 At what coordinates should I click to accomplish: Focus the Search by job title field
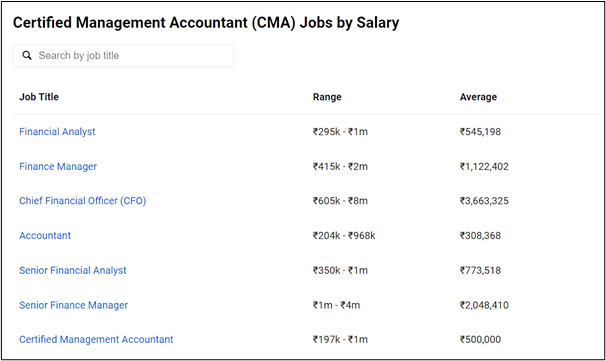coord(123,56)
